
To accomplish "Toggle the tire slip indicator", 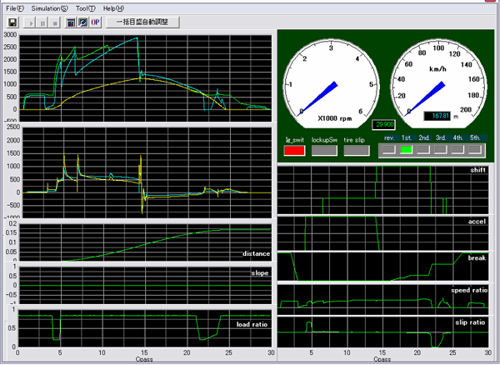I will coord(356,150).
